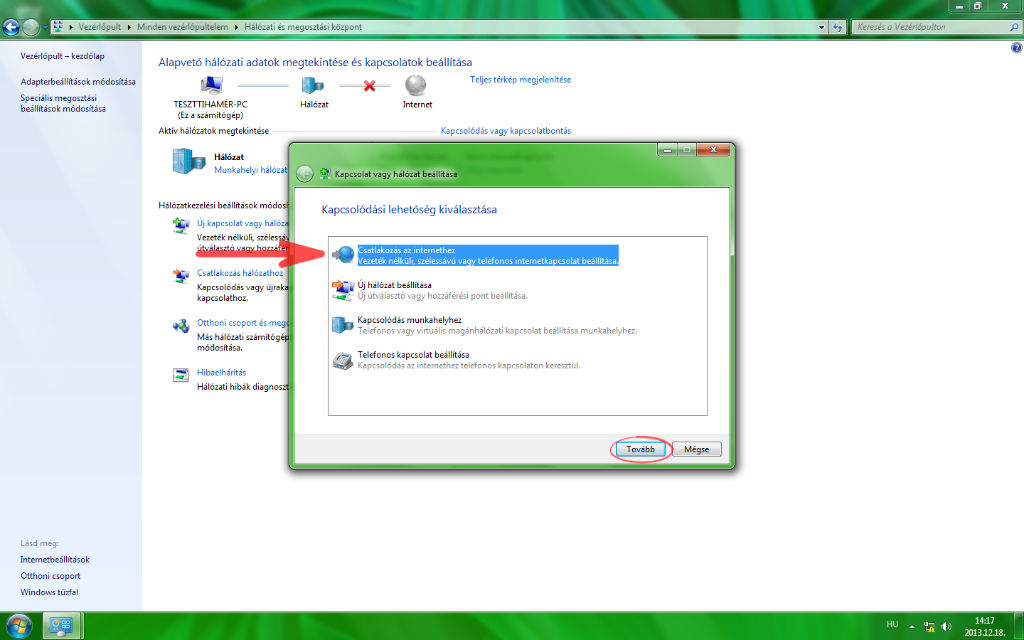Viewport: 1024px width, 640px height.
Task: Expand the chevron after Minden vezérlőpultelem
Action: coord(237,27)
